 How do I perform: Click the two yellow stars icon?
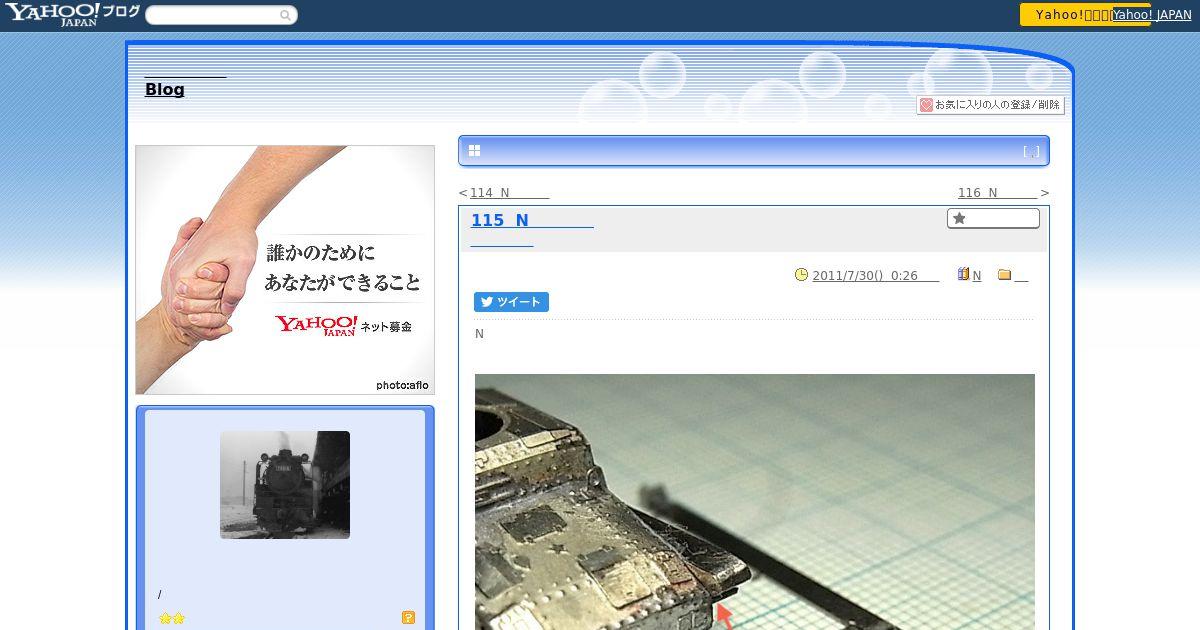[172, 619]
